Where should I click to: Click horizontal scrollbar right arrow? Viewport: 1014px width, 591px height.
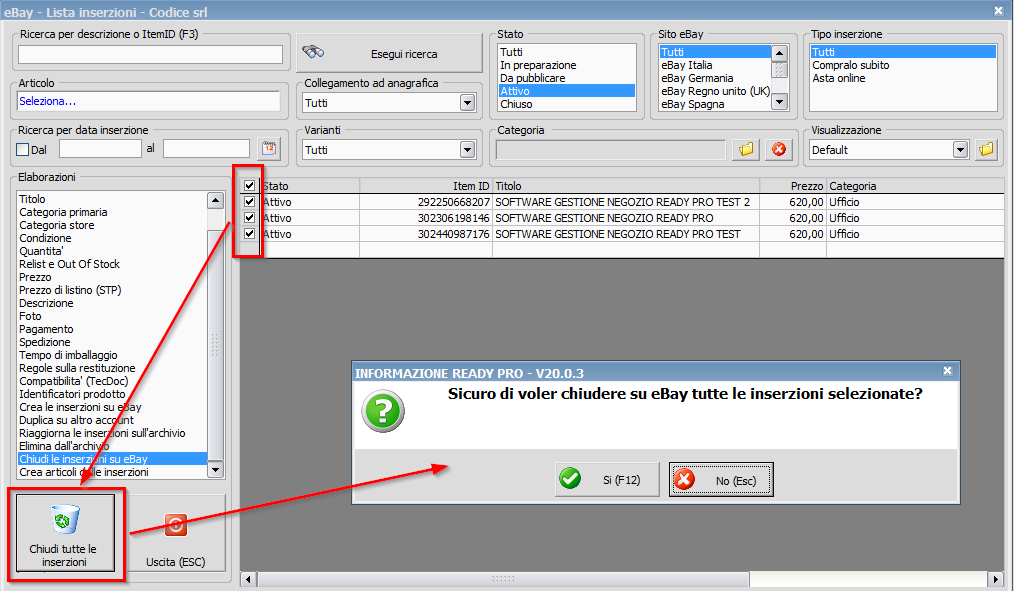click(996, 579)
